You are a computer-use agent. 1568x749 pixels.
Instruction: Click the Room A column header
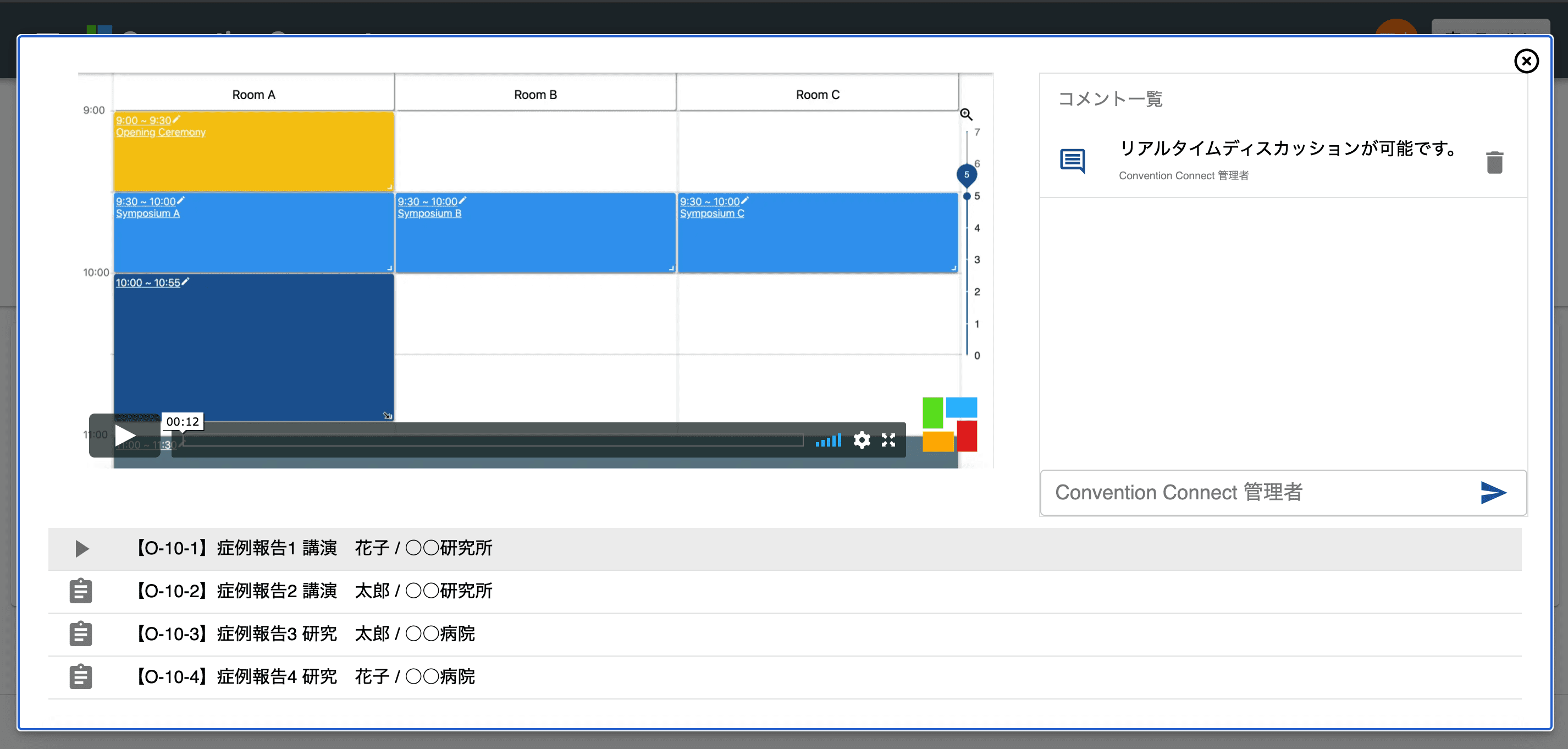coord(254,95)
